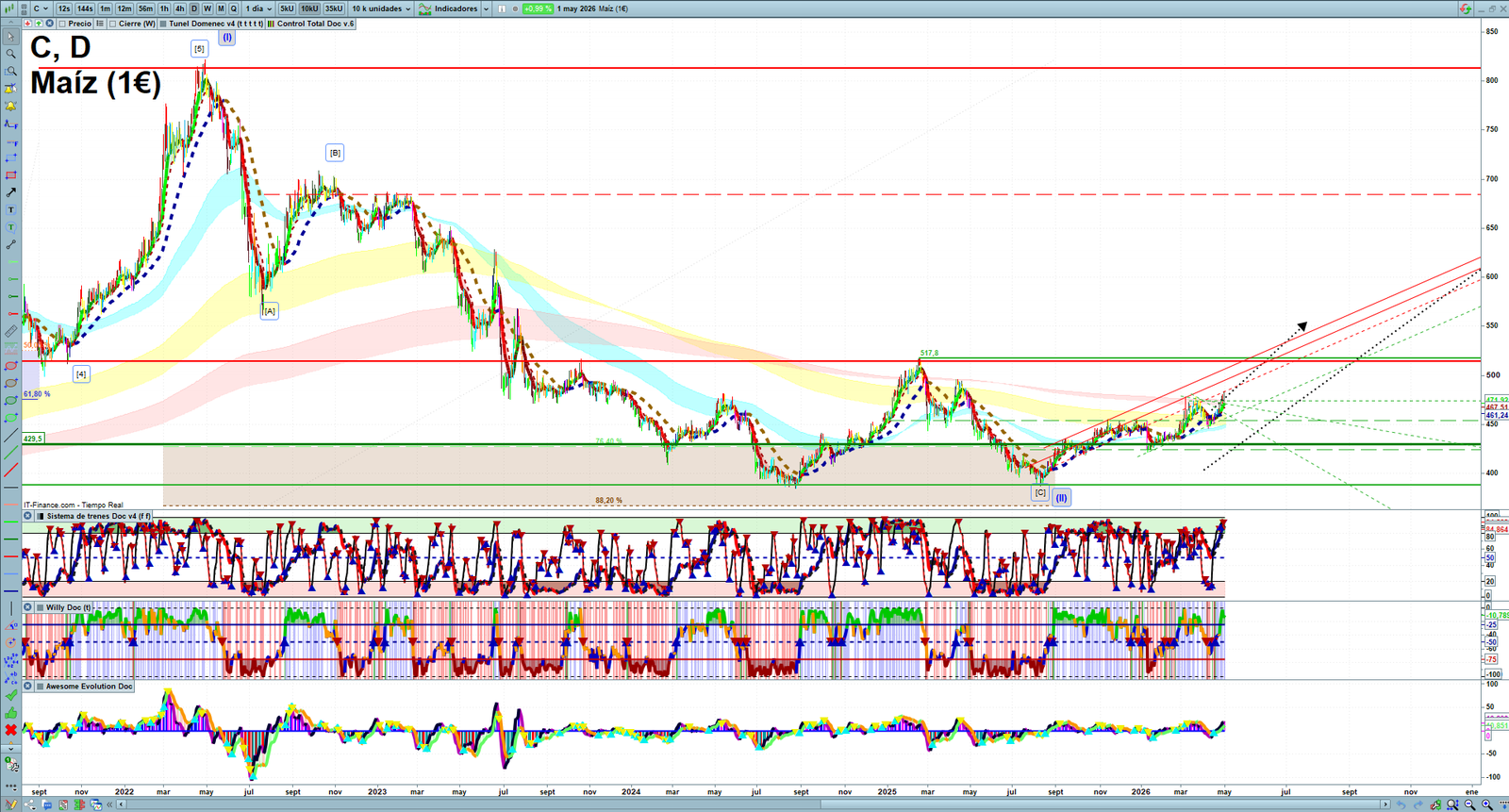Click zoom out magnifier at bottom right

1469,804
